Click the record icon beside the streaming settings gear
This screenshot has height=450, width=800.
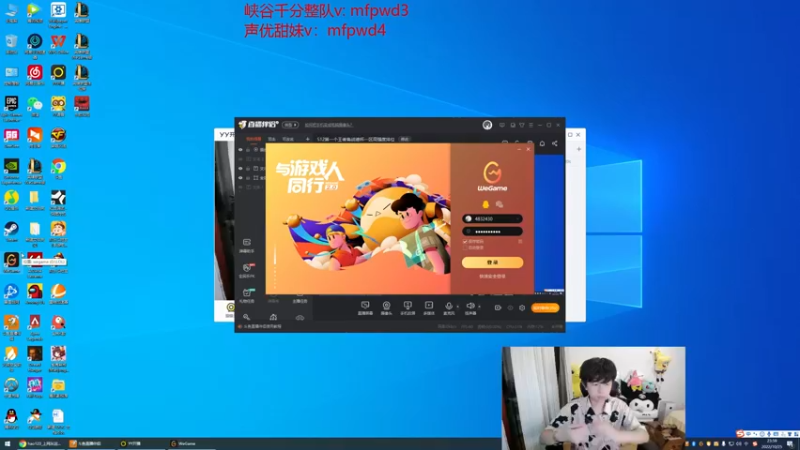[x=497, y=308]
